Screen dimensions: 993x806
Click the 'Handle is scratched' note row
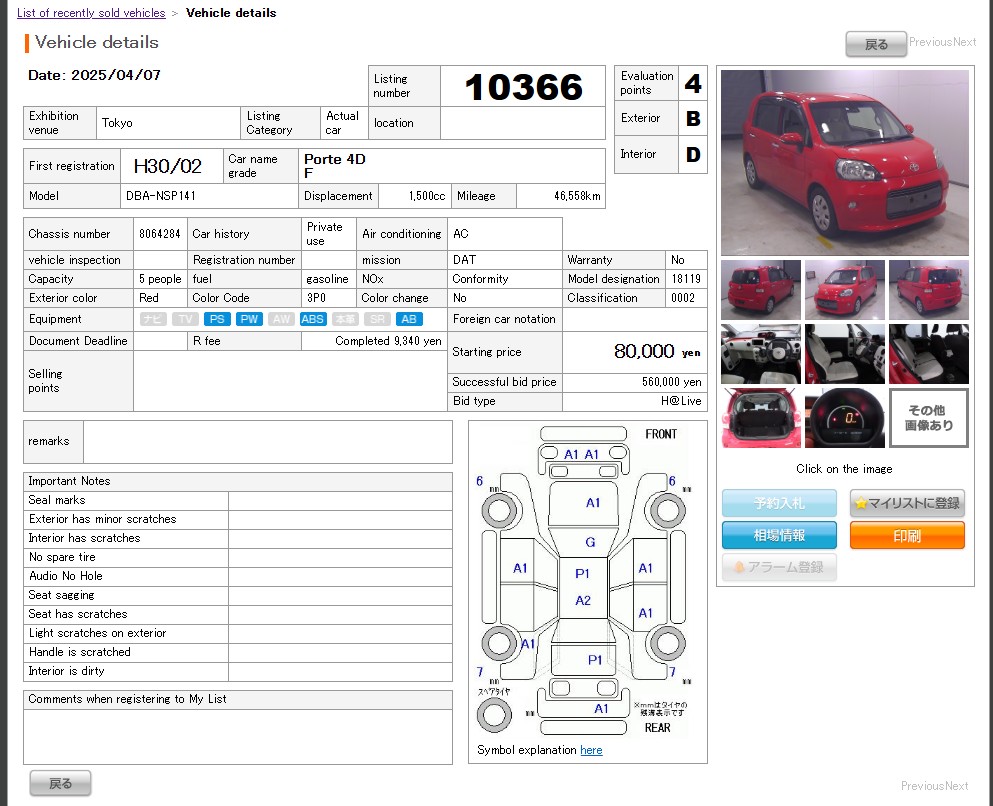[238, 652]
